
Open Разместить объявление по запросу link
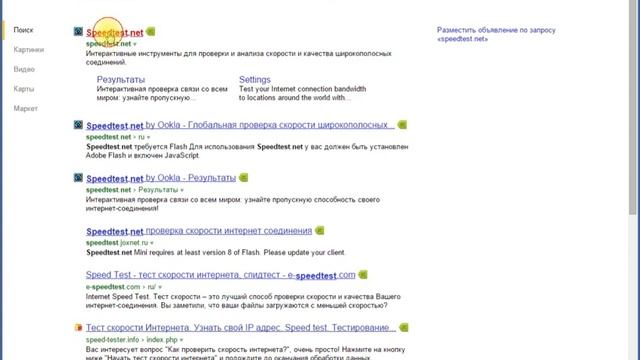coord(496,34)
